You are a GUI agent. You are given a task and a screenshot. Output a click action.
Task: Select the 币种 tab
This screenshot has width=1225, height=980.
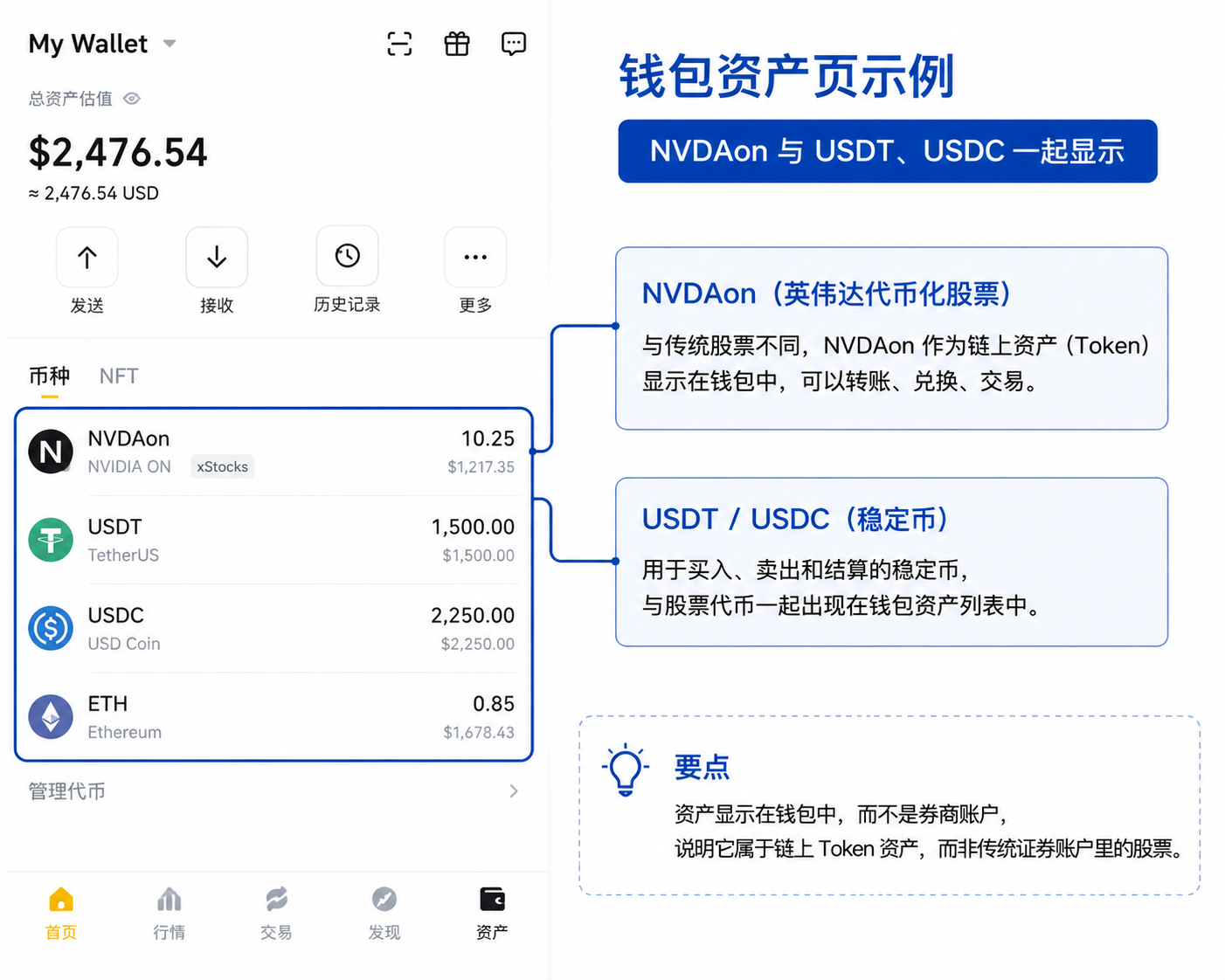pyautogui.click(x=49, y=376)
